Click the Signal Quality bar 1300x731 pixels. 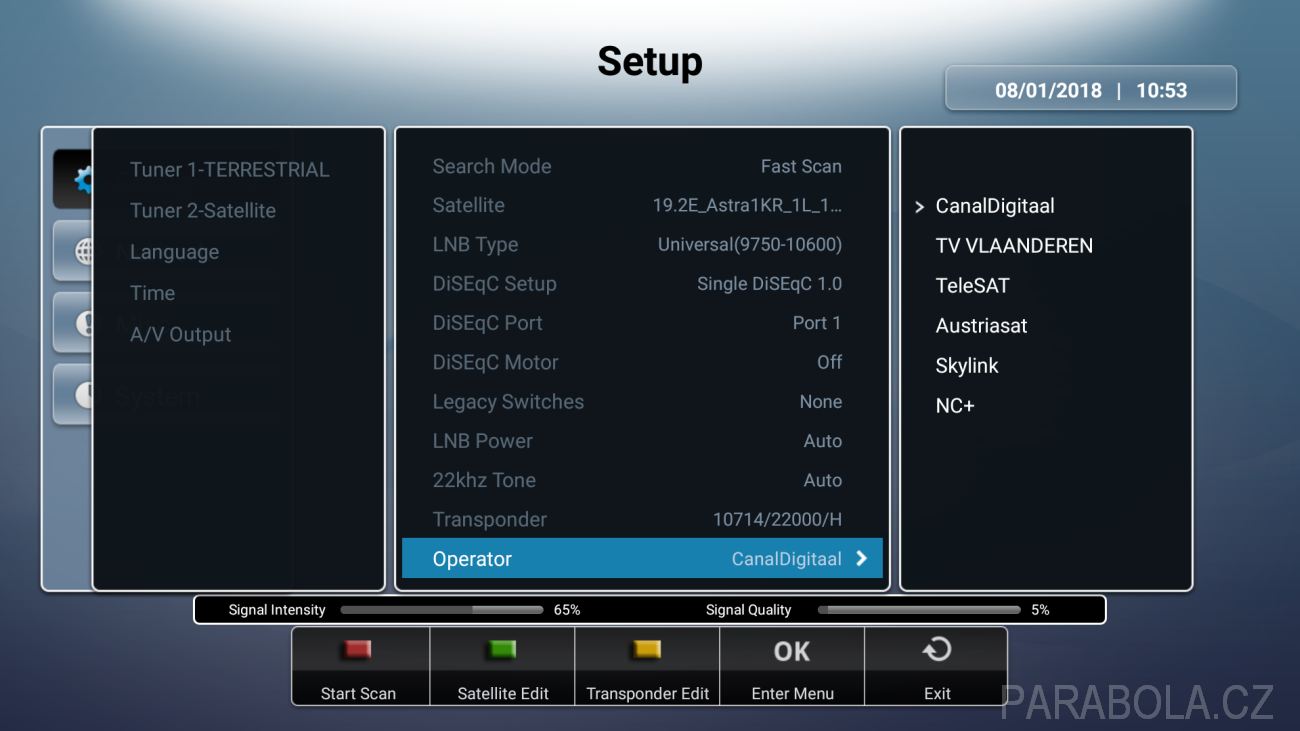click(x=919, y=610)
